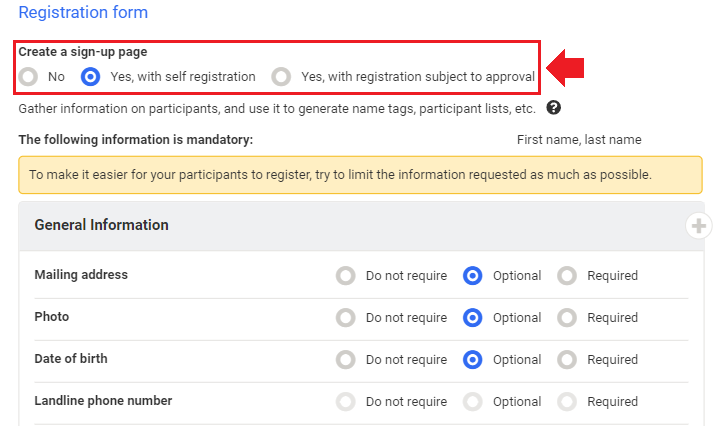Set Mailing address to 'Do not require'
This screenshot has height=426, width=714.
click(346, 276)
